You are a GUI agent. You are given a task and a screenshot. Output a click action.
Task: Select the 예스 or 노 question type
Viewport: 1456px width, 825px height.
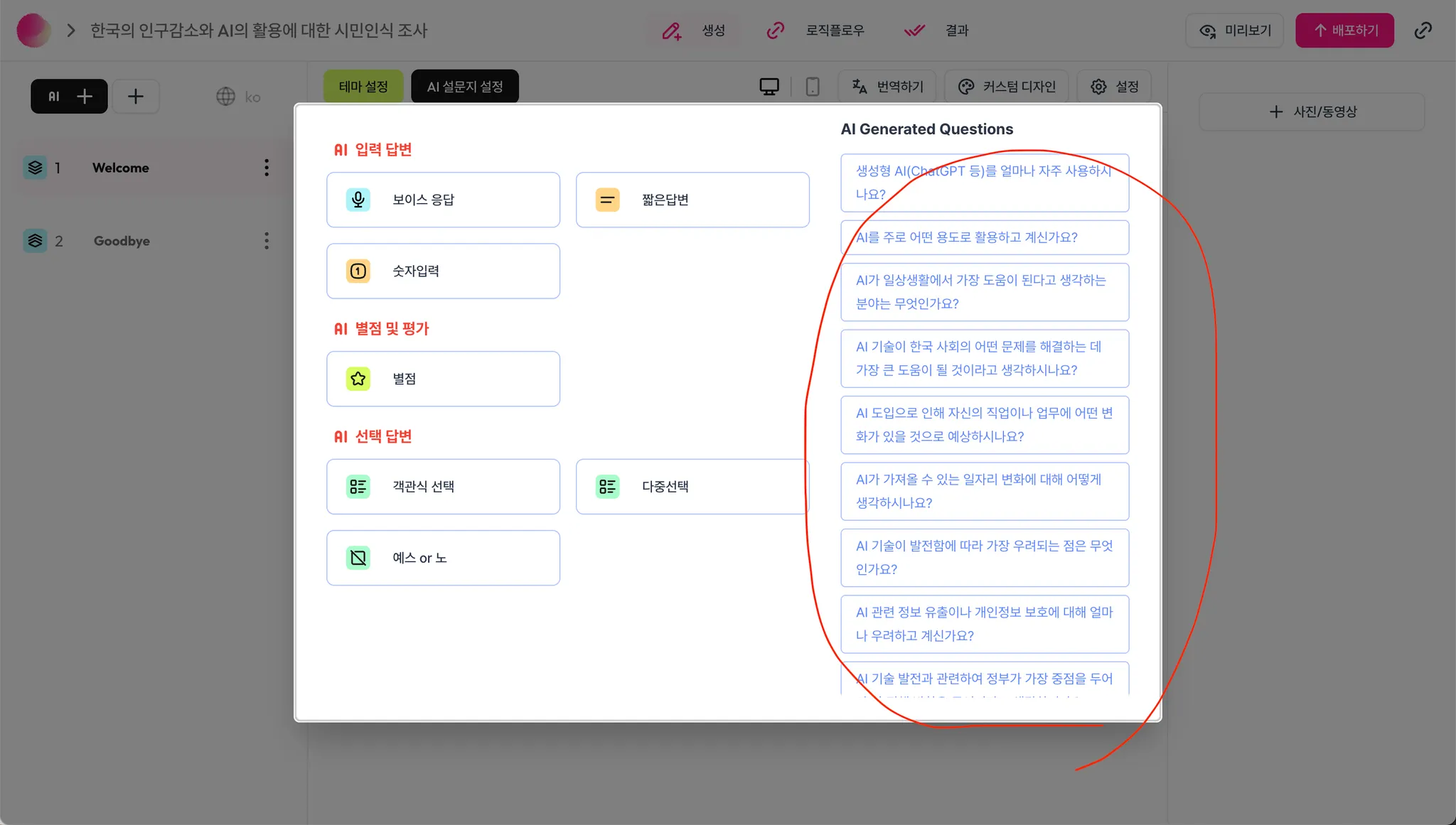(x=443, y=558)
